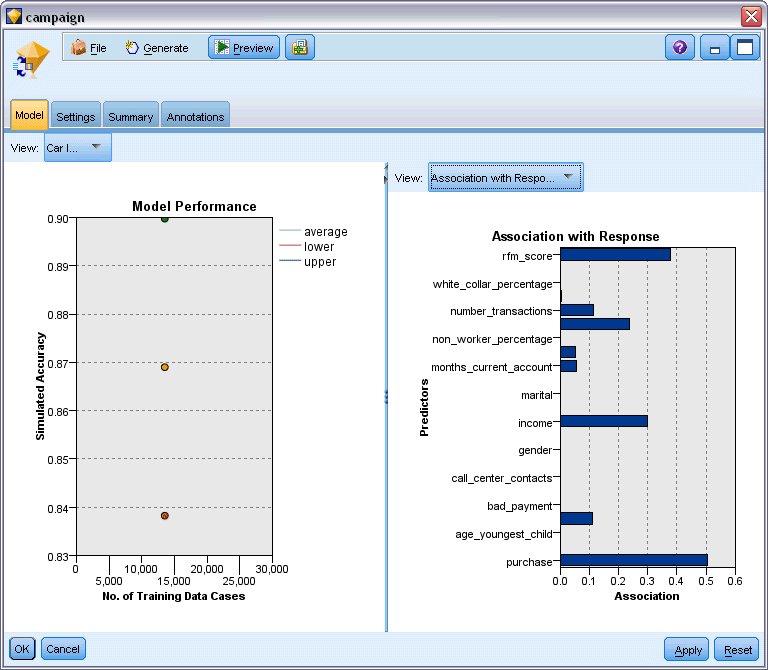Switch to the Summary tab
Image resolution: width=768 pixels, height=670 pixels.
coord(131,117)
